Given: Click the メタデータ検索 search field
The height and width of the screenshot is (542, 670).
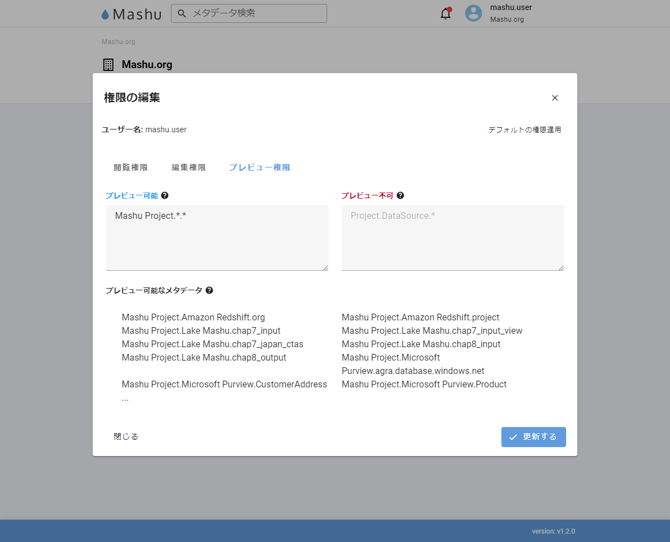Looking at the screenshot, I should (256, 14).
